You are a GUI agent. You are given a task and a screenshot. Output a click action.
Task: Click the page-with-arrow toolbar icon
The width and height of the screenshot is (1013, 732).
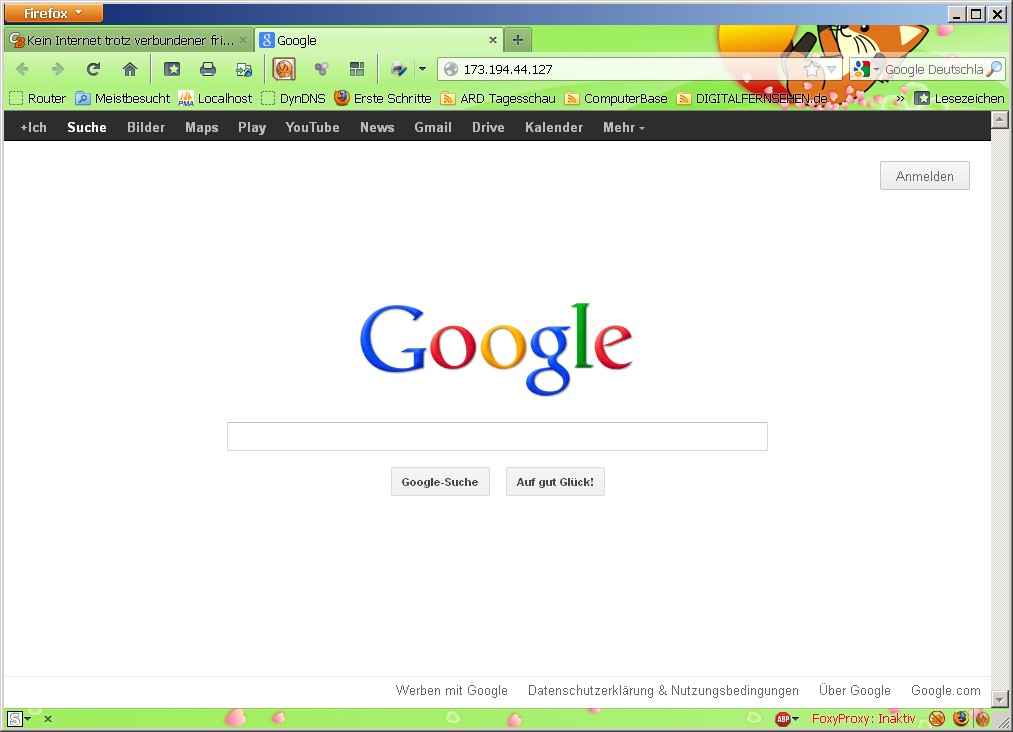(x=244, y=69)
